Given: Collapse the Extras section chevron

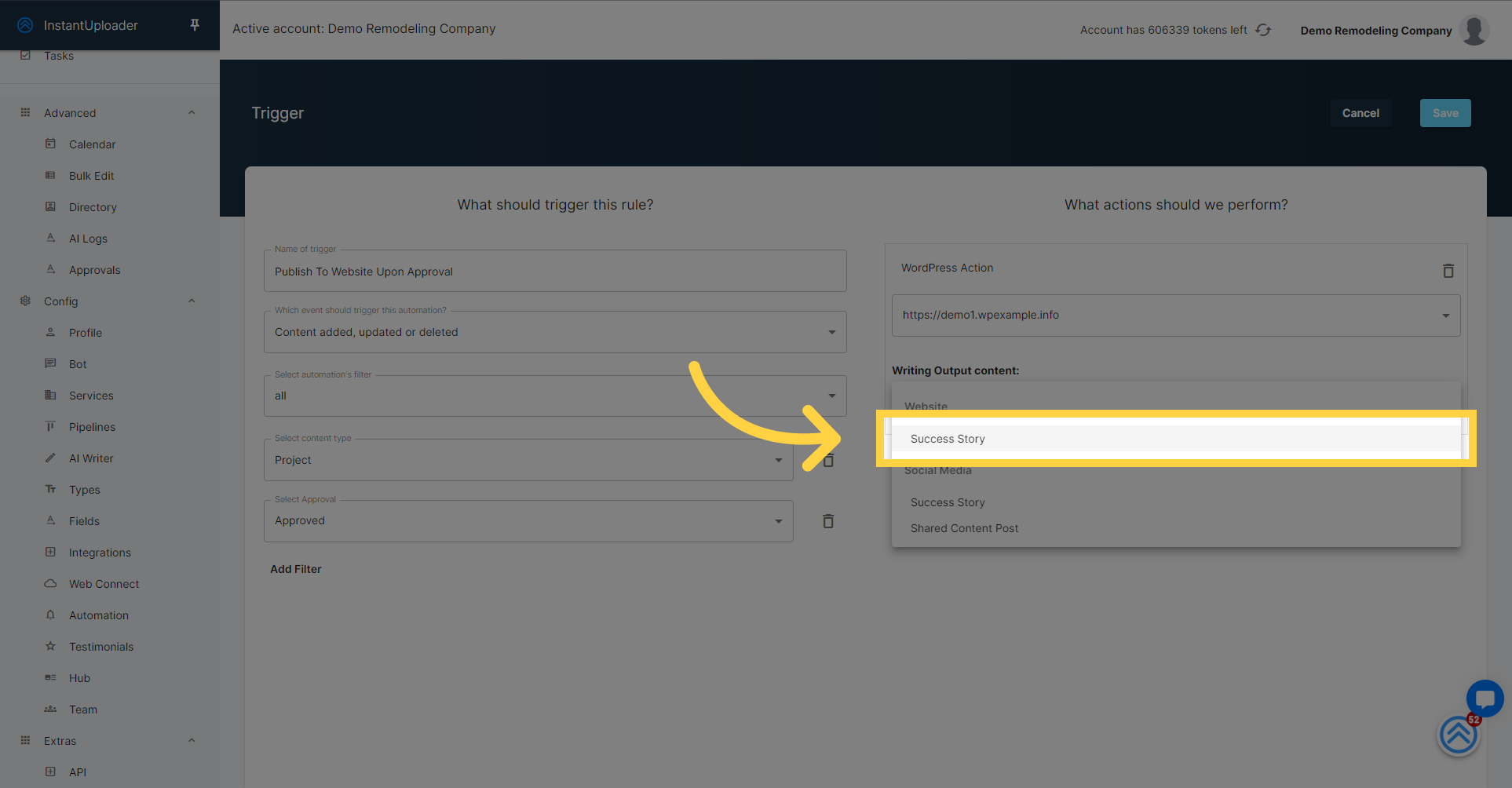Looking at the screenshot, I should pos(192,740).
